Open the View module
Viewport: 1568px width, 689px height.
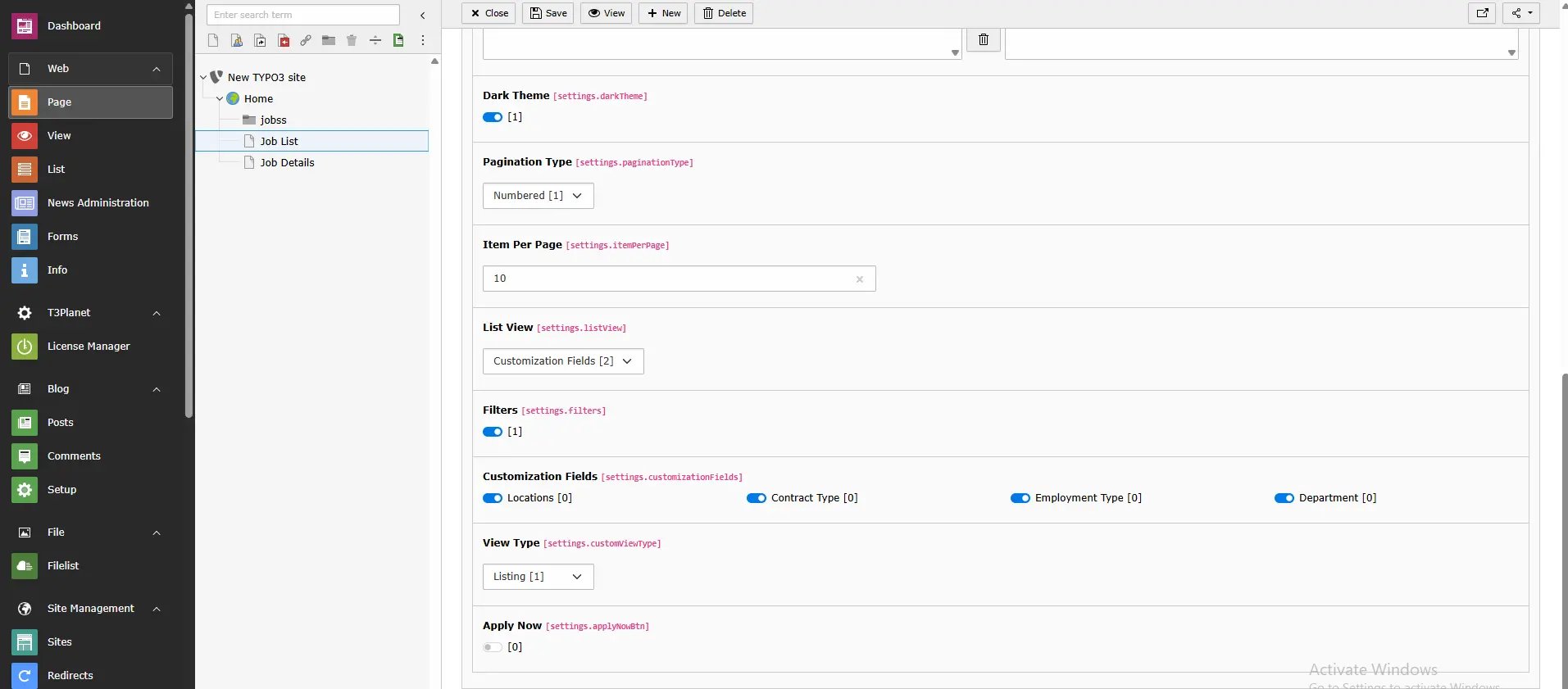tap(90, 136)
